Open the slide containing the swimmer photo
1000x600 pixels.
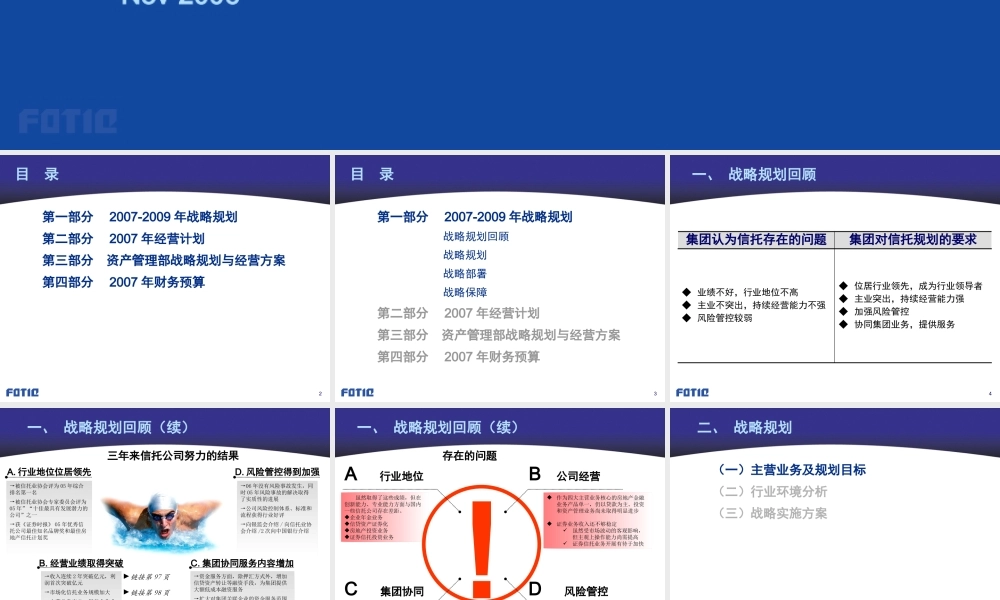[x=165, y=504]
